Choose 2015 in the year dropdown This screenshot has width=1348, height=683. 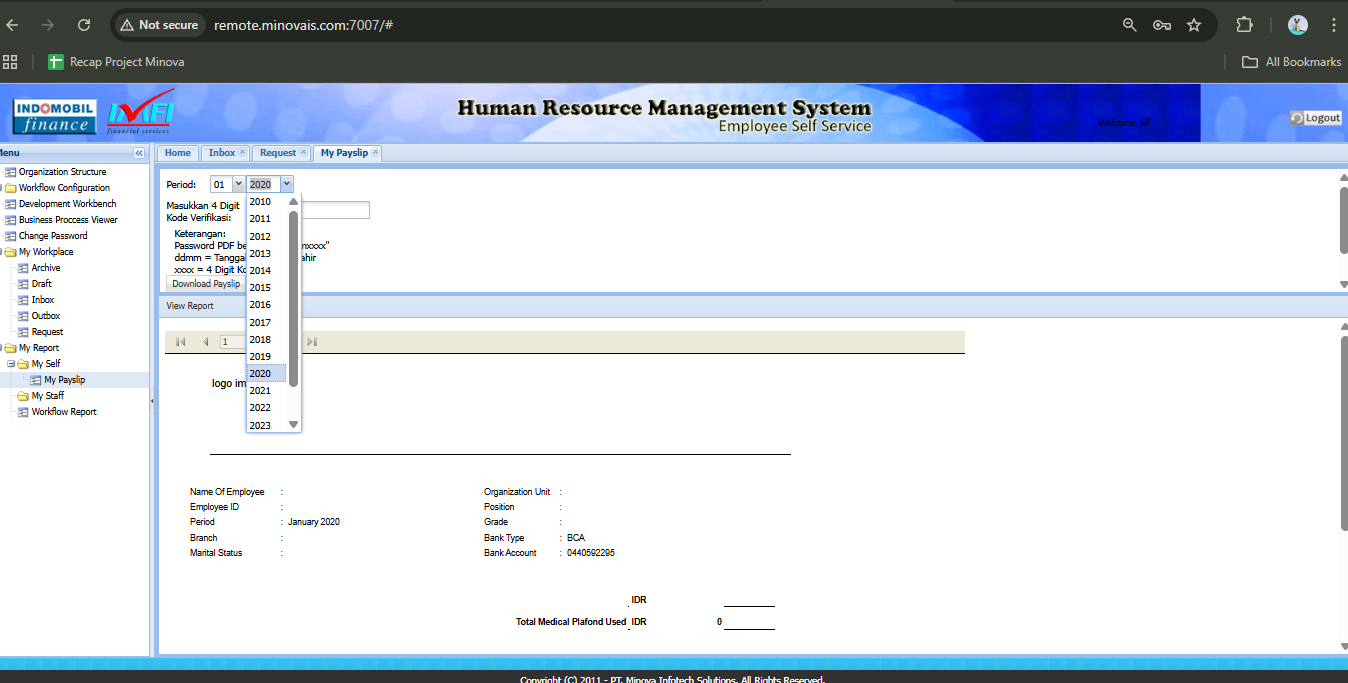tap(260, 288)
